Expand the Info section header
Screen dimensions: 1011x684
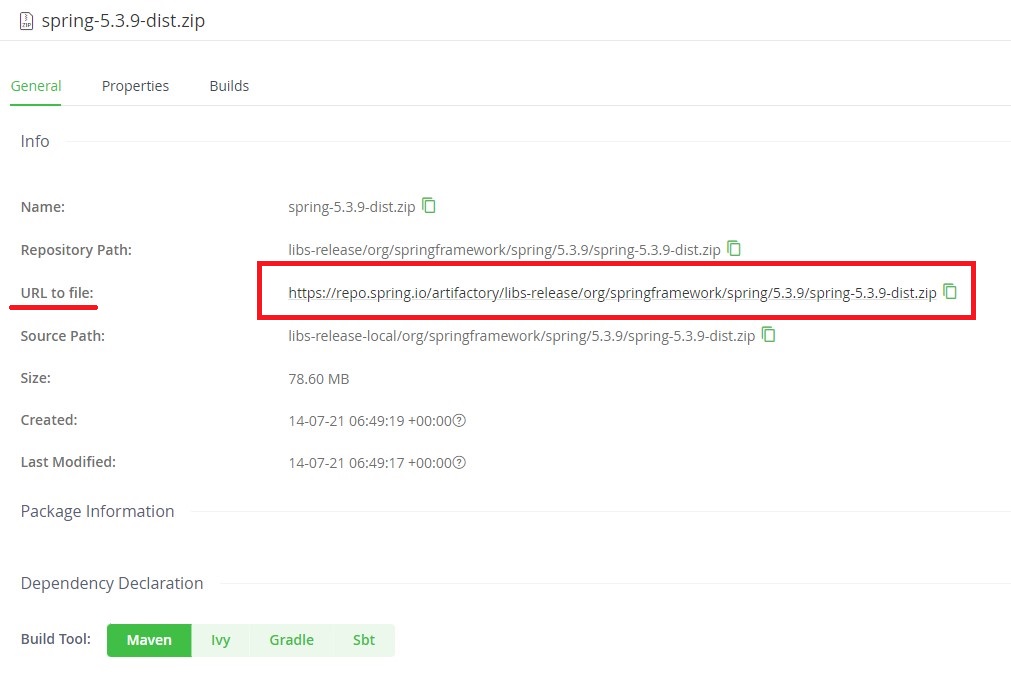[35, 141]
